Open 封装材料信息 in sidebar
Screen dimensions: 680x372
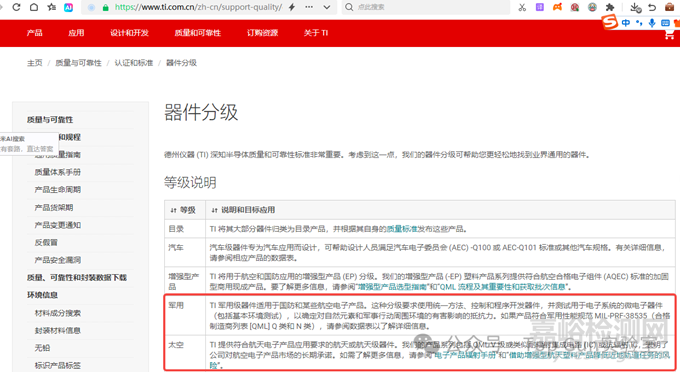click(58, 330)
